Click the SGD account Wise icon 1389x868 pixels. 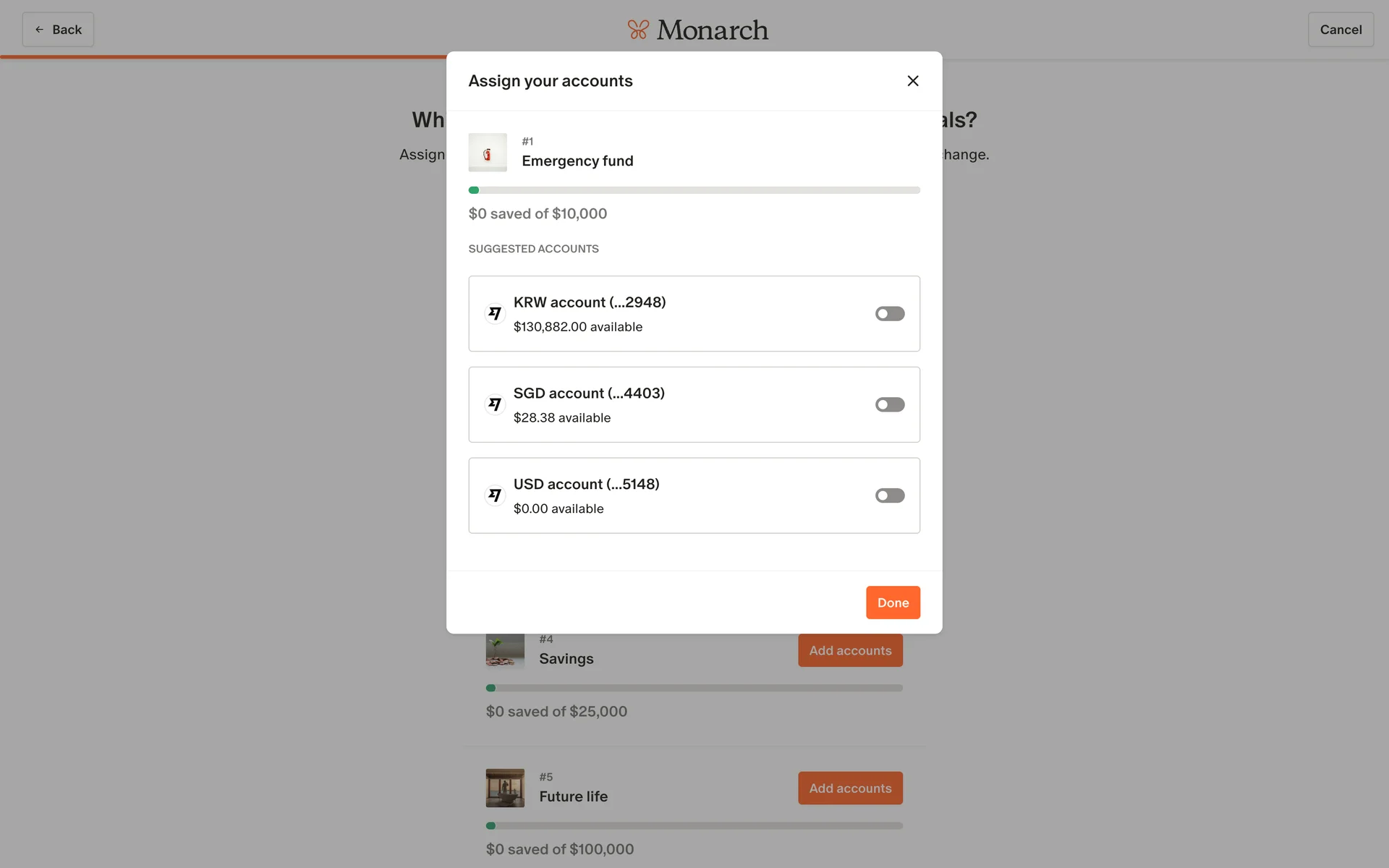[x=495, y=404]
